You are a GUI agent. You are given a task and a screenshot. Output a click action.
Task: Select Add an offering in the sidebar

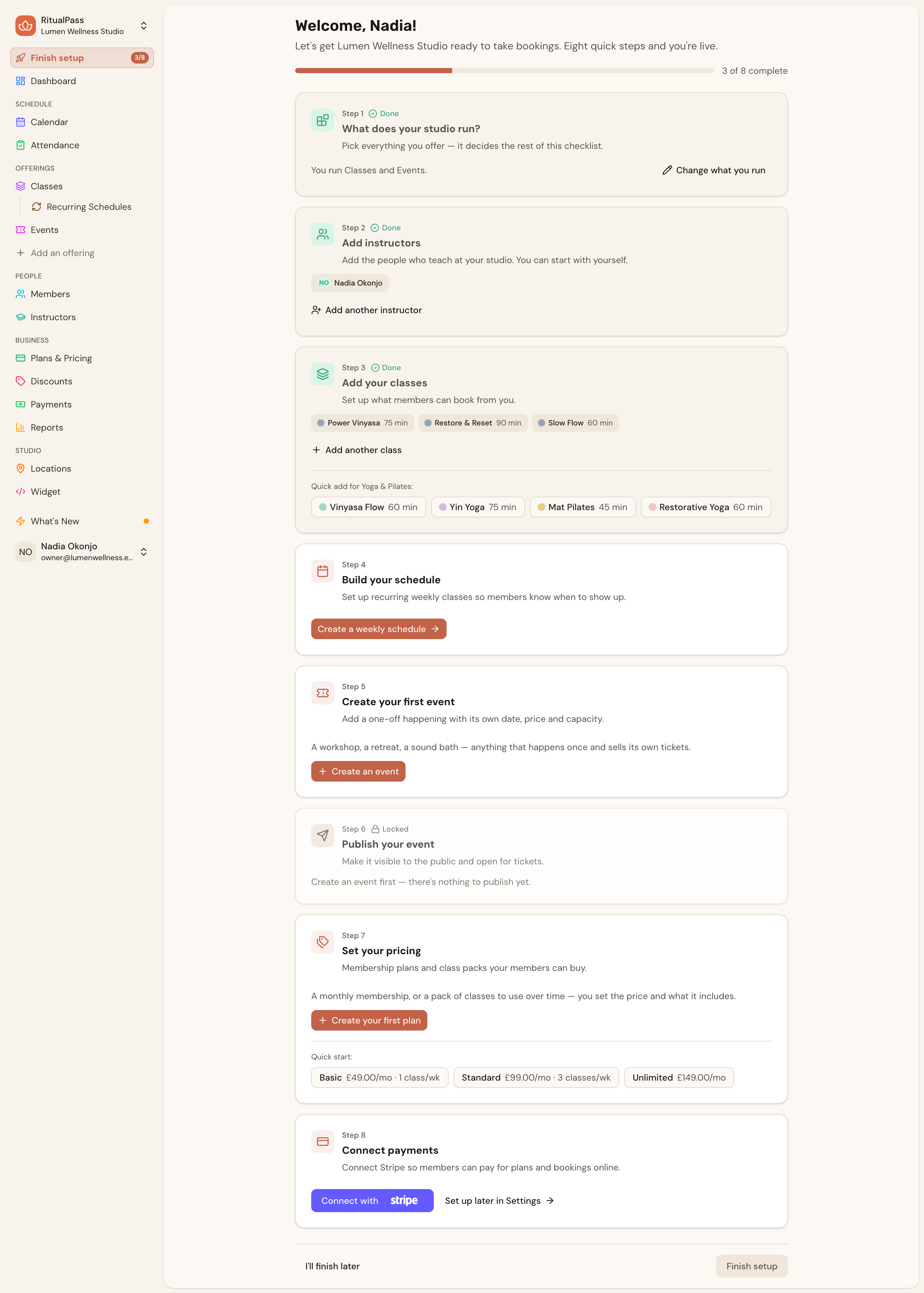82,253
